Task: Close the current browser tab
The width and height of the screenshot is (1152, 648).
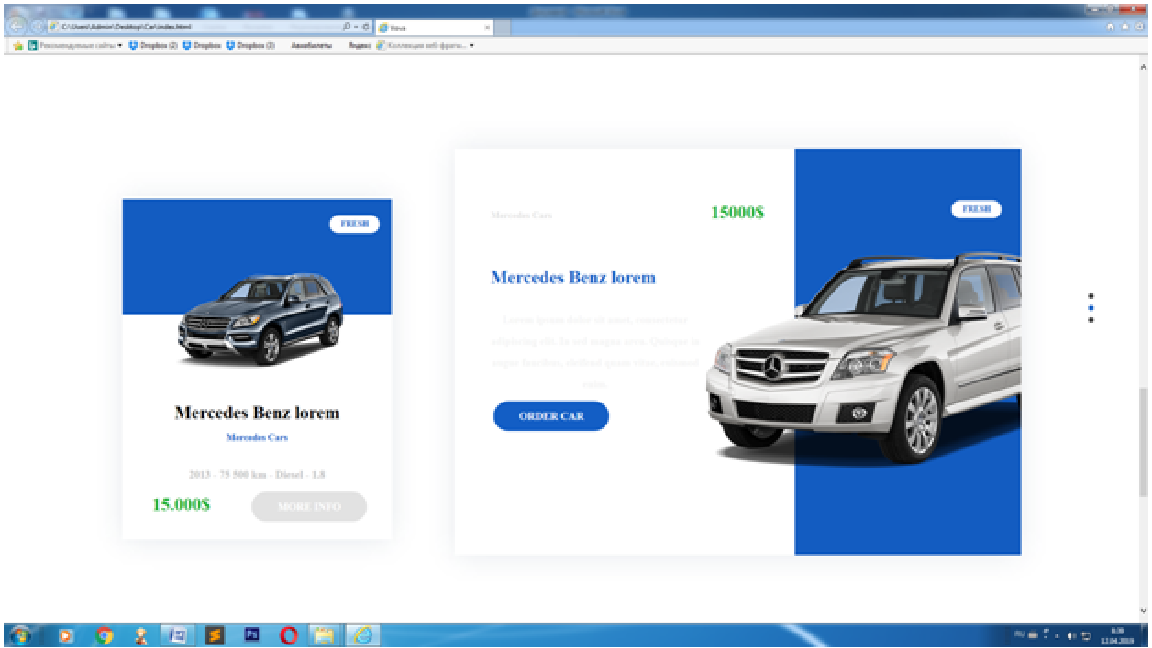Action: tap(486, 27)
